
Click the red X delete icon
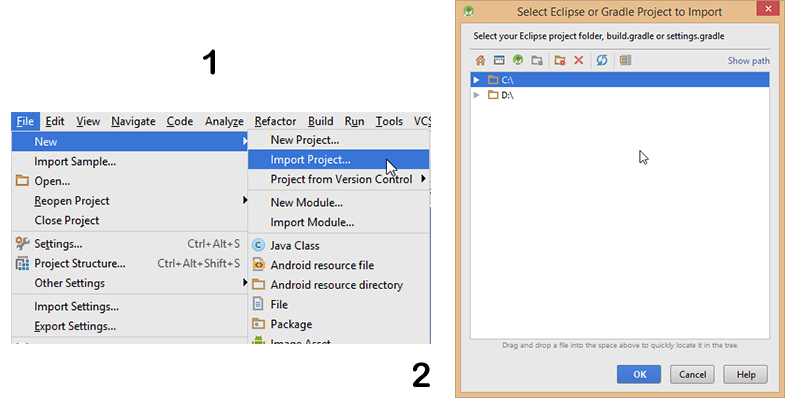click(579, 61)
